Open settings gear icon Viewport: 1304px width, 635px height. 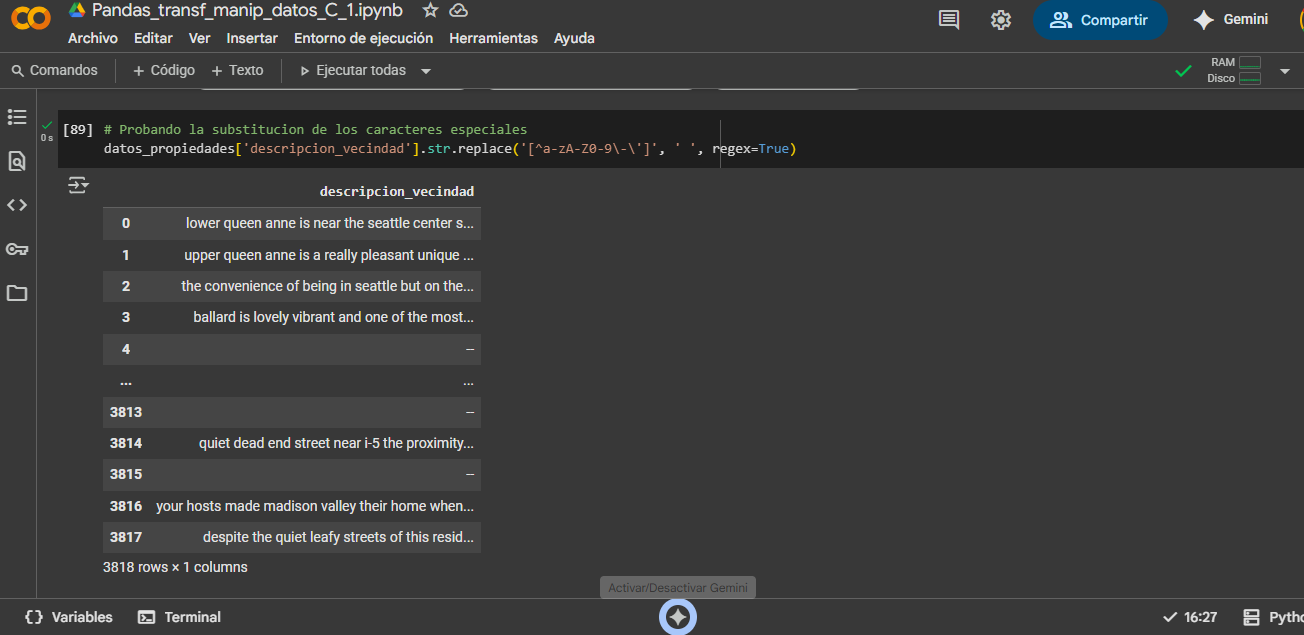(1001, 20)
